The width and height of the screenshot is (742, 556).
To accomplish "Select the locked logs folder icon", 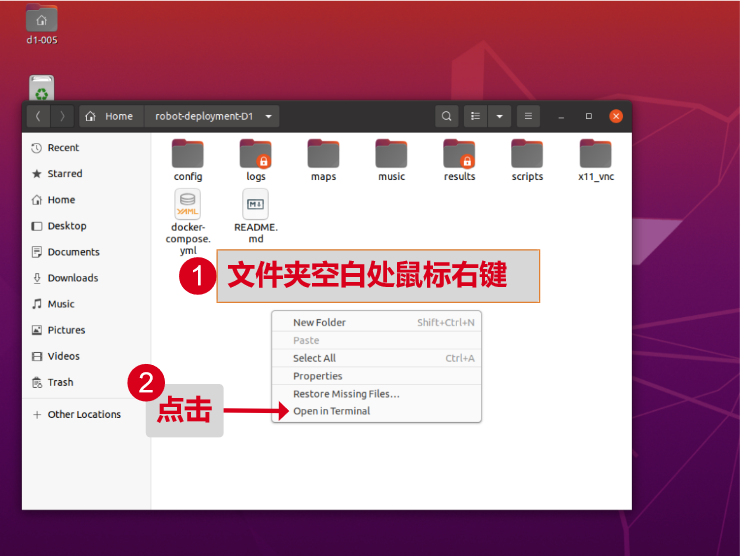I will [256, 153].
